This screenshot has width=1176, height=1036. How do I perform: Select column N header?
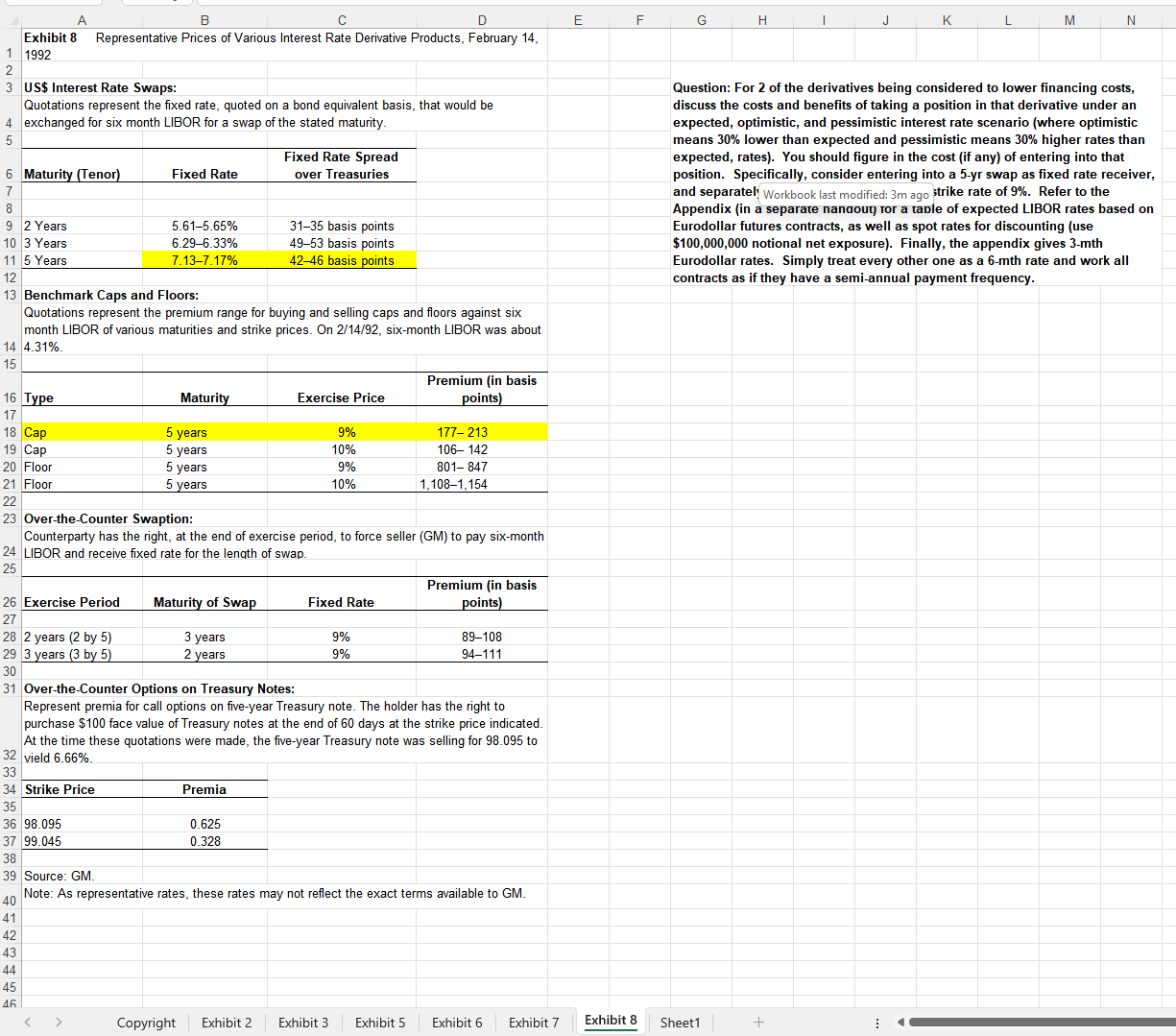point(1131,20)
